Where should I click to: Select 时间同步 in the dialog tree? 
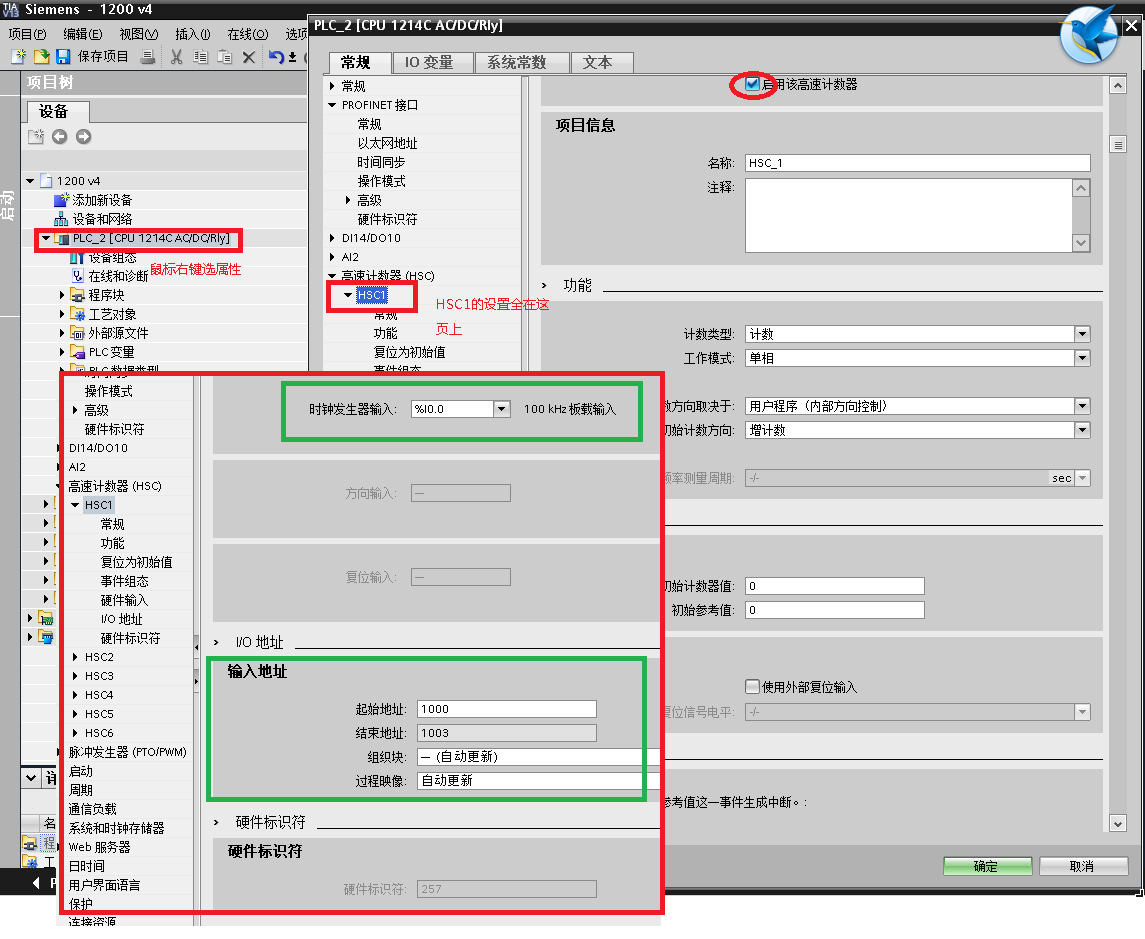(x=381, y=162)
